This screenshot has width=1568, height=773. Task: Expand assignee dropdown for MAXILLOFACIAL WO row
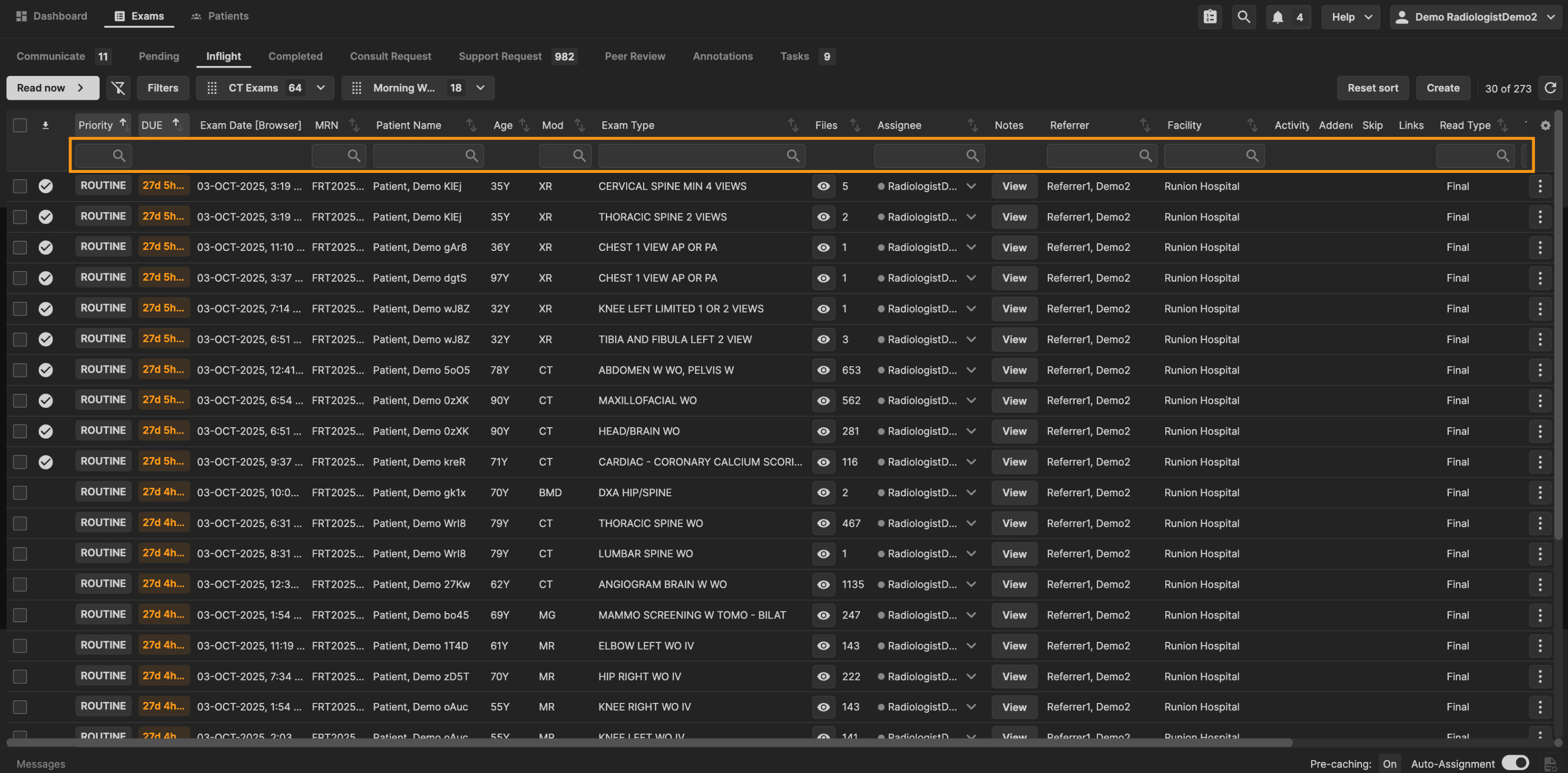pyautogui.click(x=971, y=400)
